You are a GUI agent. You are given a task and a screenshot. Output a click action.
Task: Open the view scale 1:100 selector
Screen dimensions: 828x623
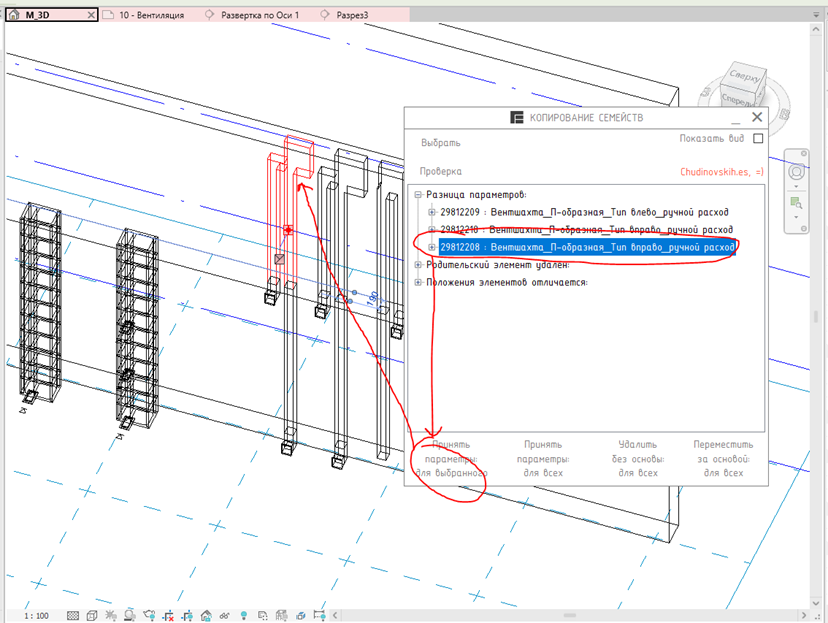click(x=36, y=616)
